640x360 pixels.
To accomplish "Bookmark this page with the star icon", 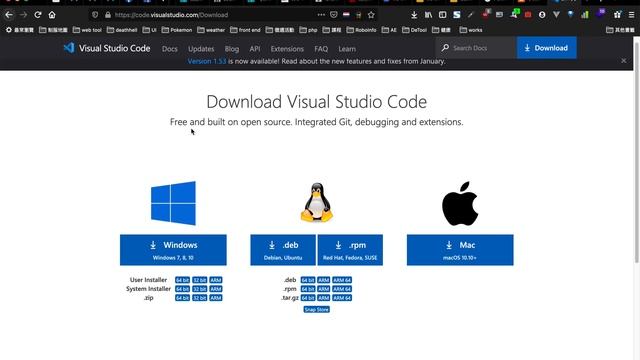I will (x=371, y=15).
